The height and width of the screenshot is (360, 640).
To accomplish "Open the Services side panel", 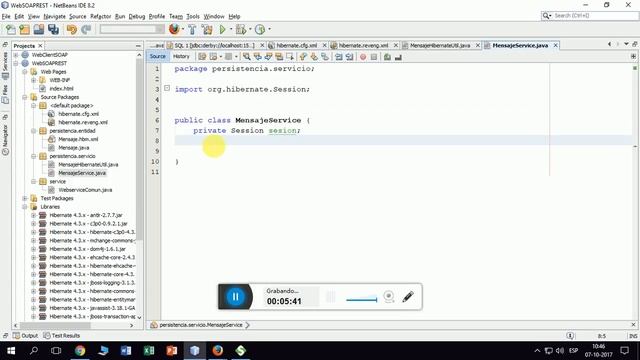I will point(5,65).
